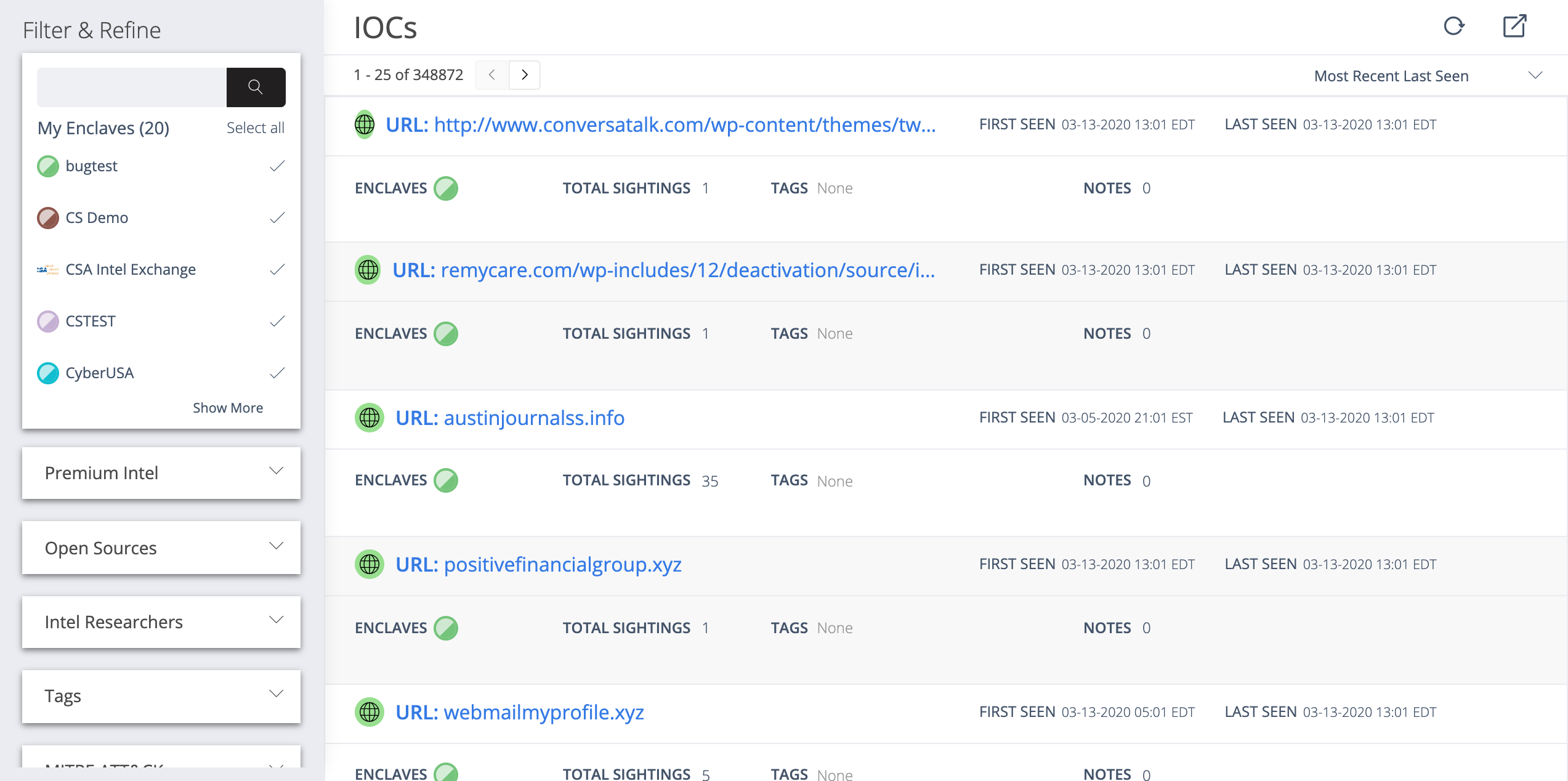Click the CyberUSA enclave teal icon
This screenshot has width=1568, height=781.
click(x=48, y=373)
